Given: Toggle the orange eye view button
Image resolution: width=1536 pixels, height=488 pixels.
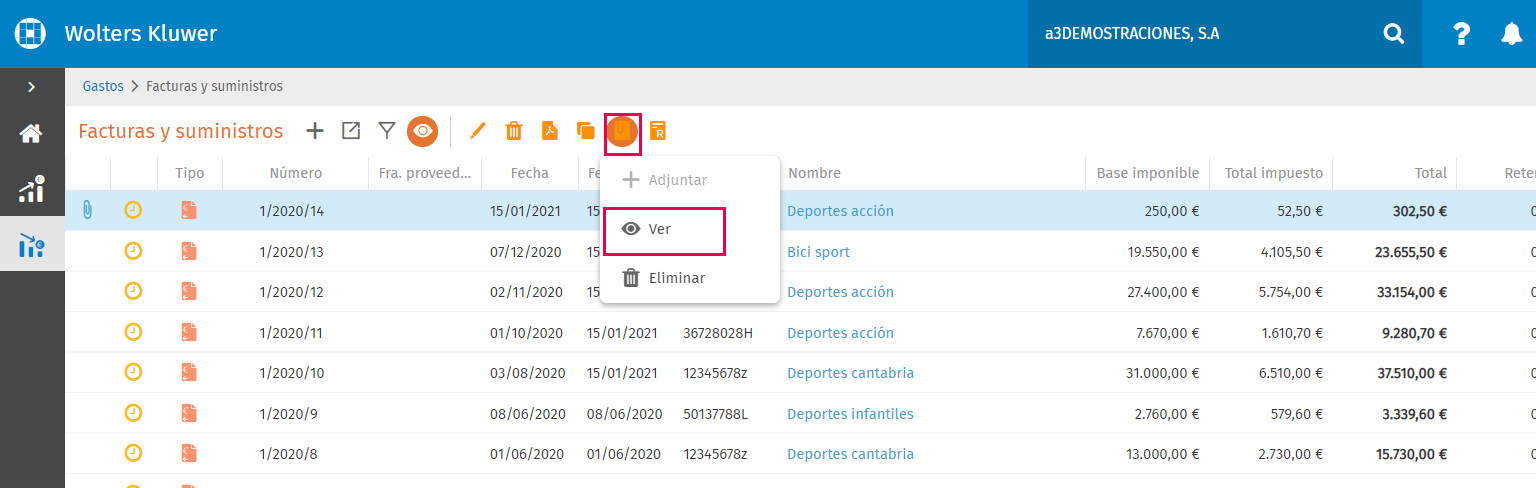Looking at the screenshot, I should 422,131.
